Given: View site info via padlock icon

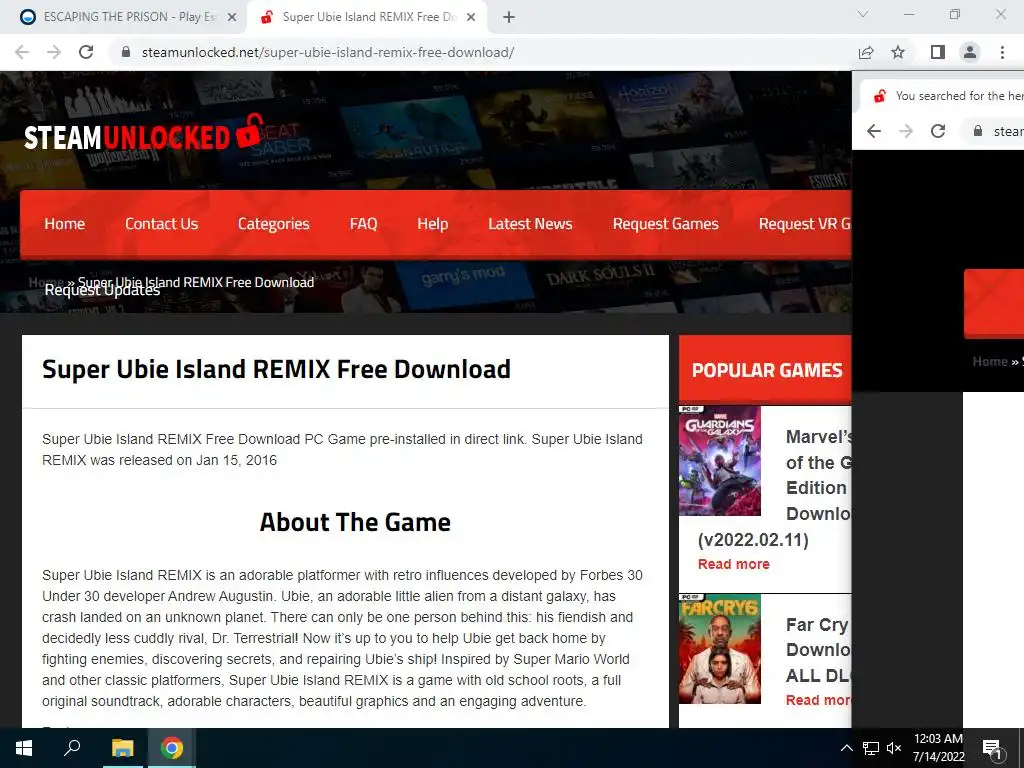Looking at the screenshot, I should pyautogui.click(x=126, y=52).
